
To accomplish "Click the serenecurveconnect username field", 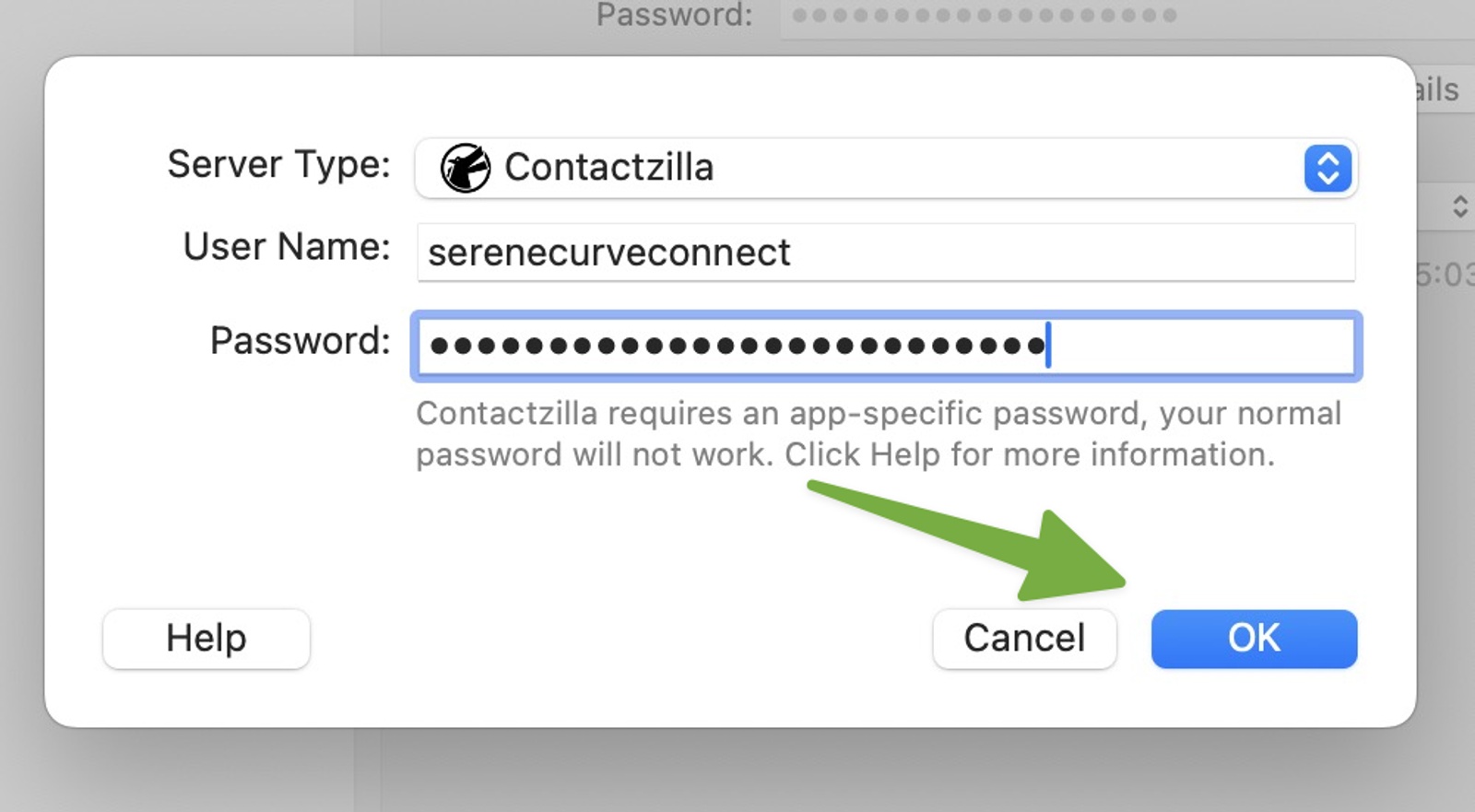I will tap(885, 252).
